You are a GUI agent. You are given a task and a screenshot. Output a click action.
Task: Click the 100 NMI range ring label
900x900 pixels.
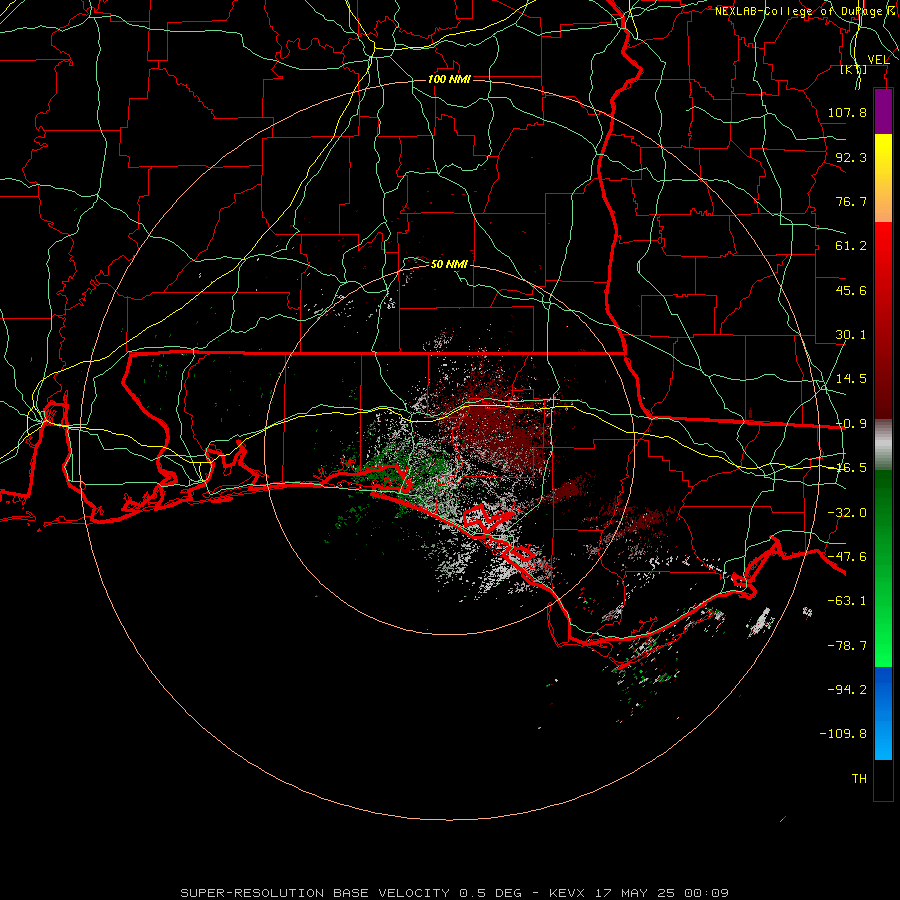(449, 79)
